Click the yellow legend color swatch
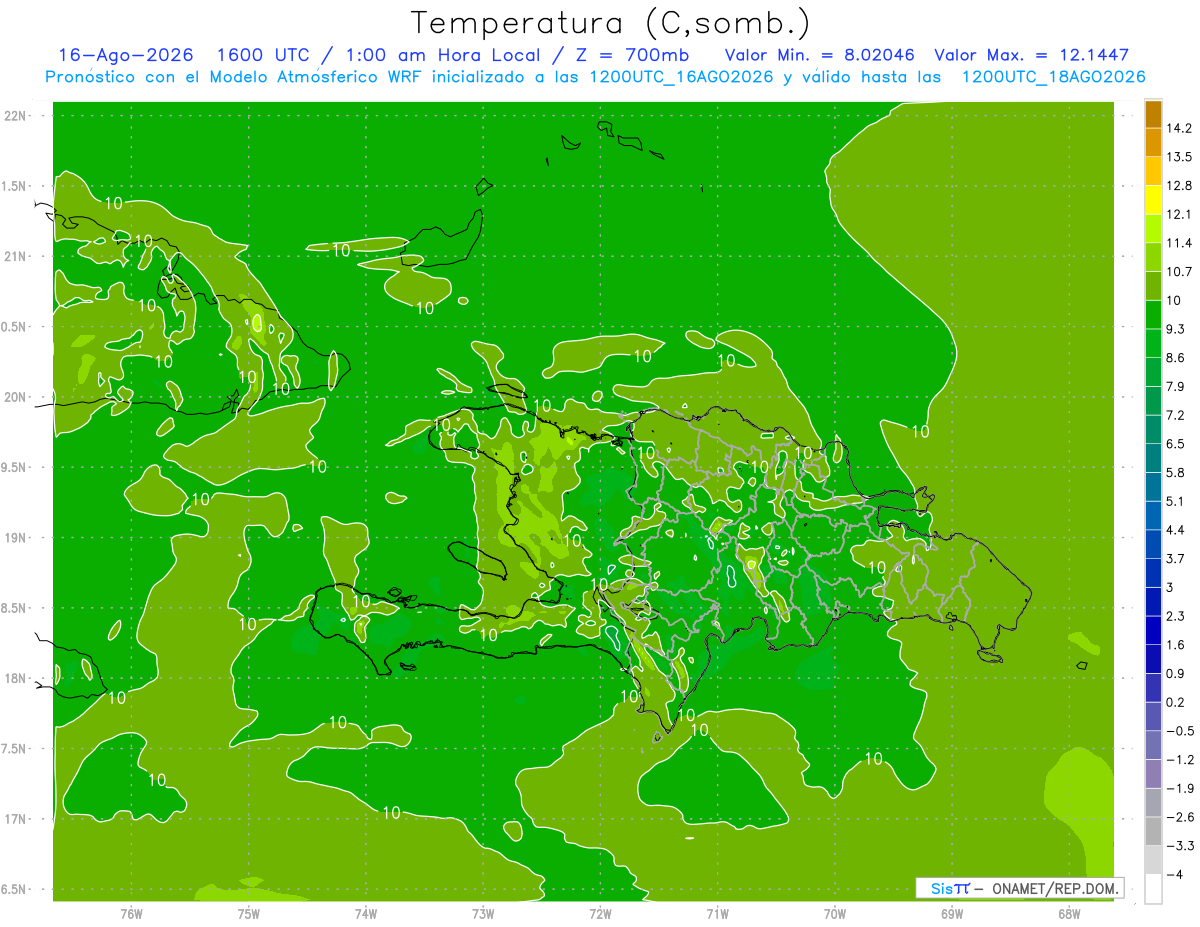The height and width of the screenshot is (927, 1200). (1153, 200)
